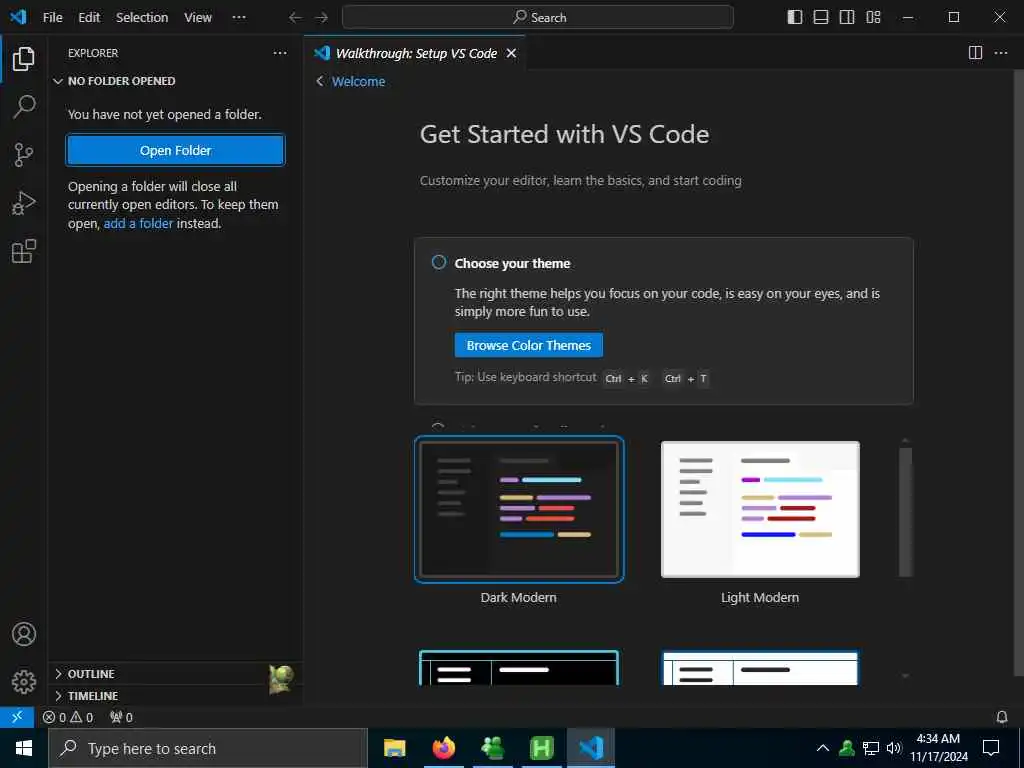Click the taskbar clock showing 4:34 AM
1024x768 pixels.
[938, 748]
